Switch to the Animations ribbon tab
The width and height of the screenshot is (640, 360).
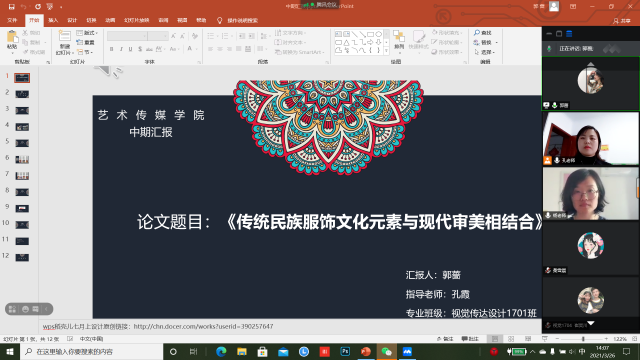tap(110, 20)
